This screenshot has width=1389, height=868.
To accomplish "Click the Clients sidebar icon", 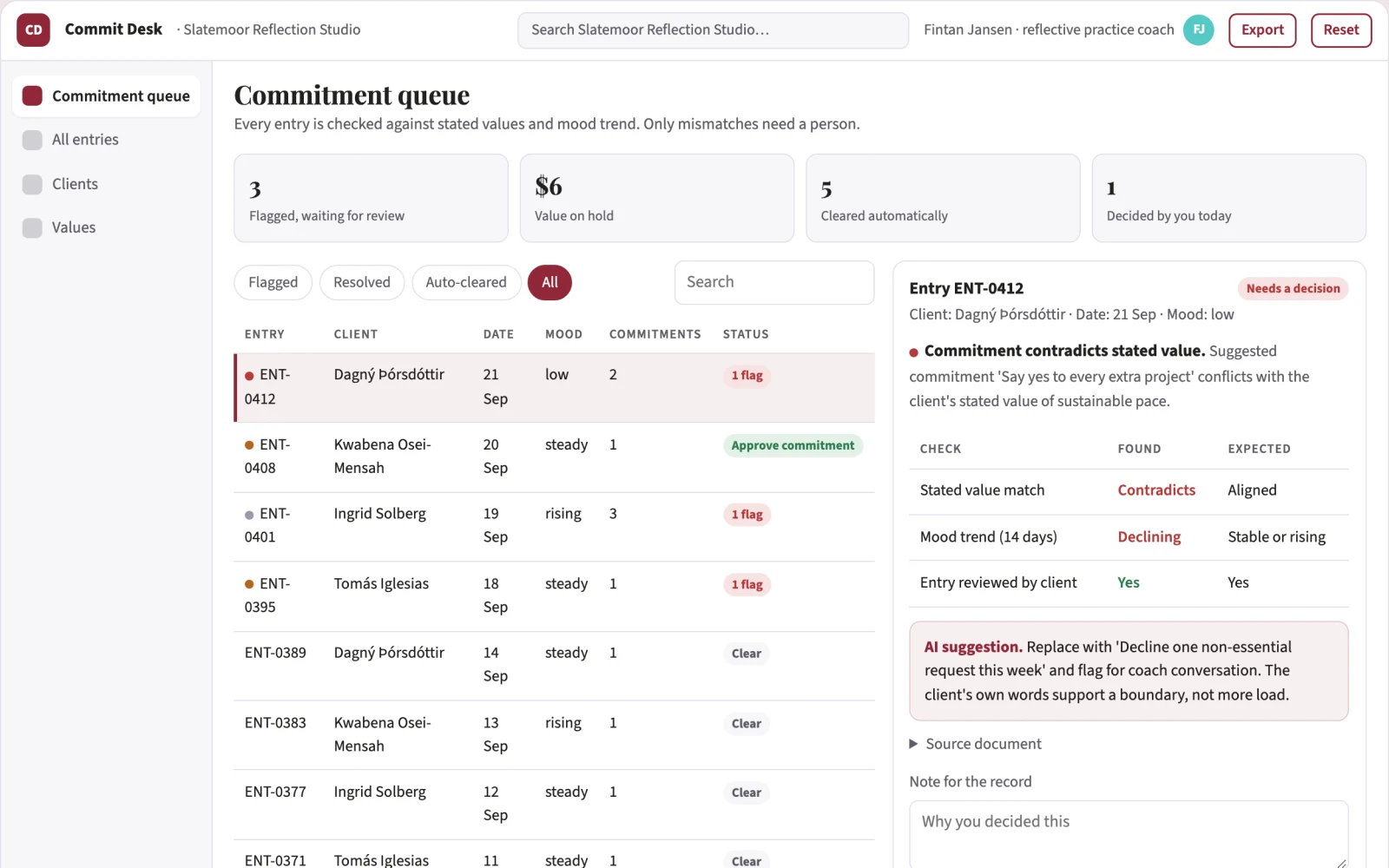I will coord(32,184).
